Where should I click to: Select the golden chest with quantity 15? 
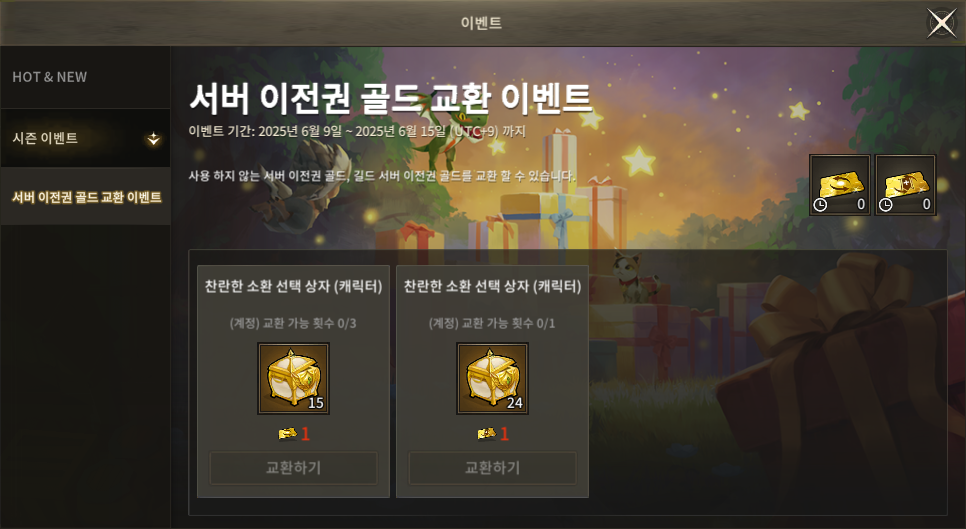point(293,378)
